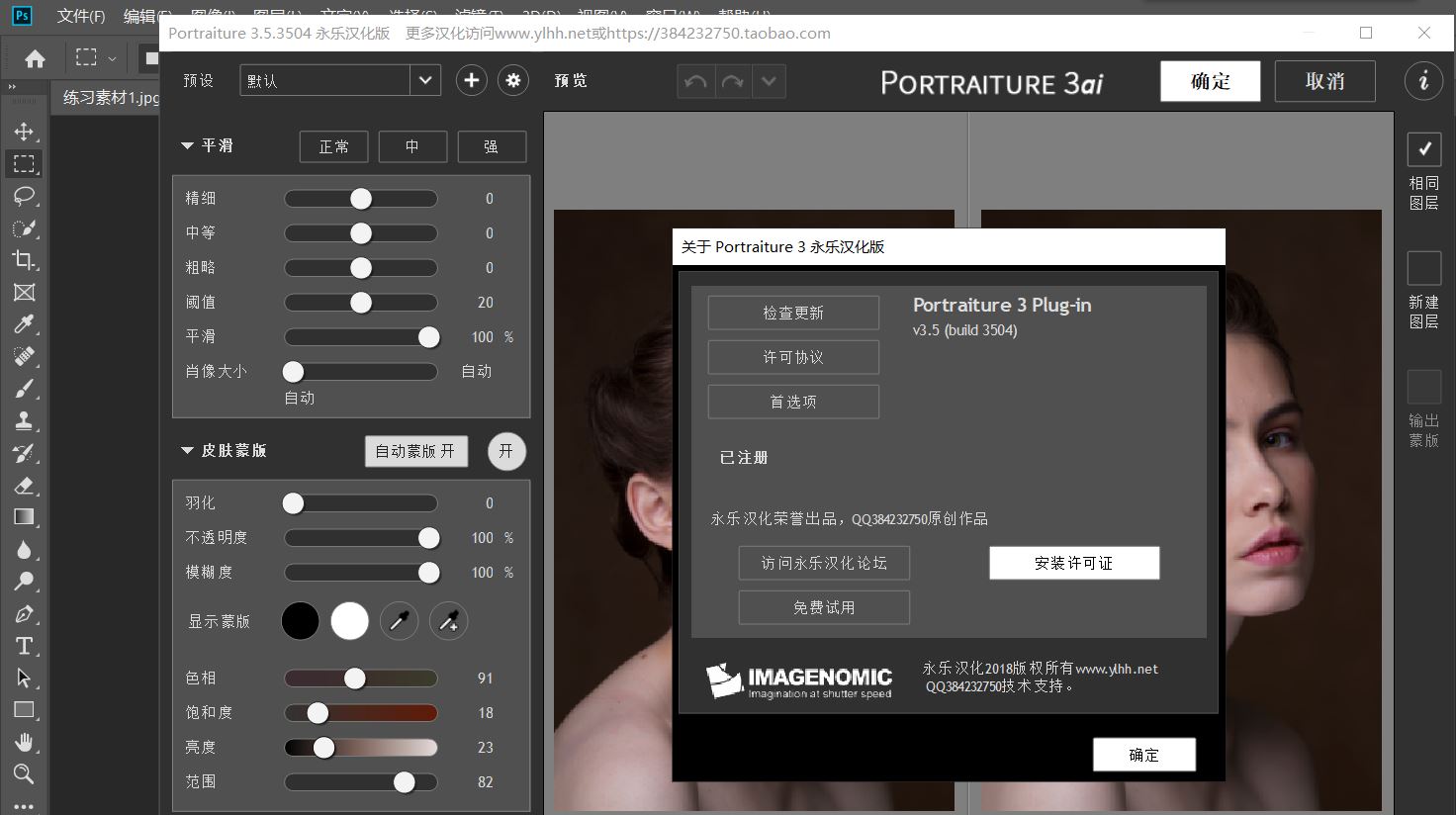
Task: Add a new preset with plus icon
Action: tap(472, 81)
